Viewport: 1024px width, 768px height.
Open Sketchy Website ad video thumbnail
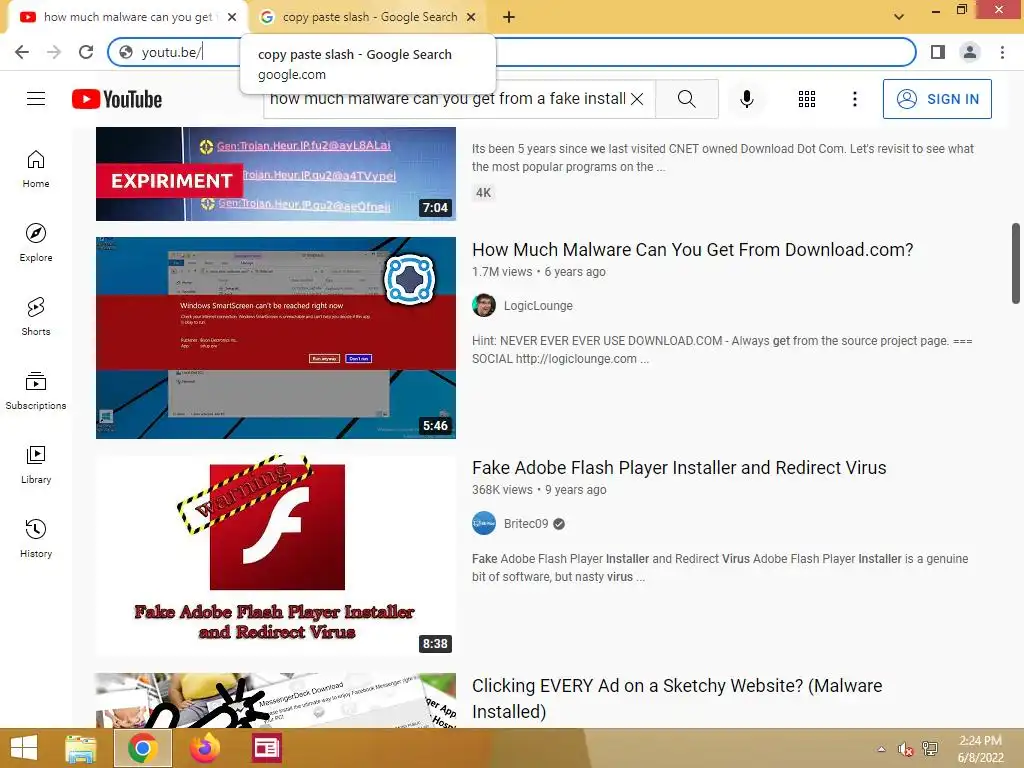[276, 701]
